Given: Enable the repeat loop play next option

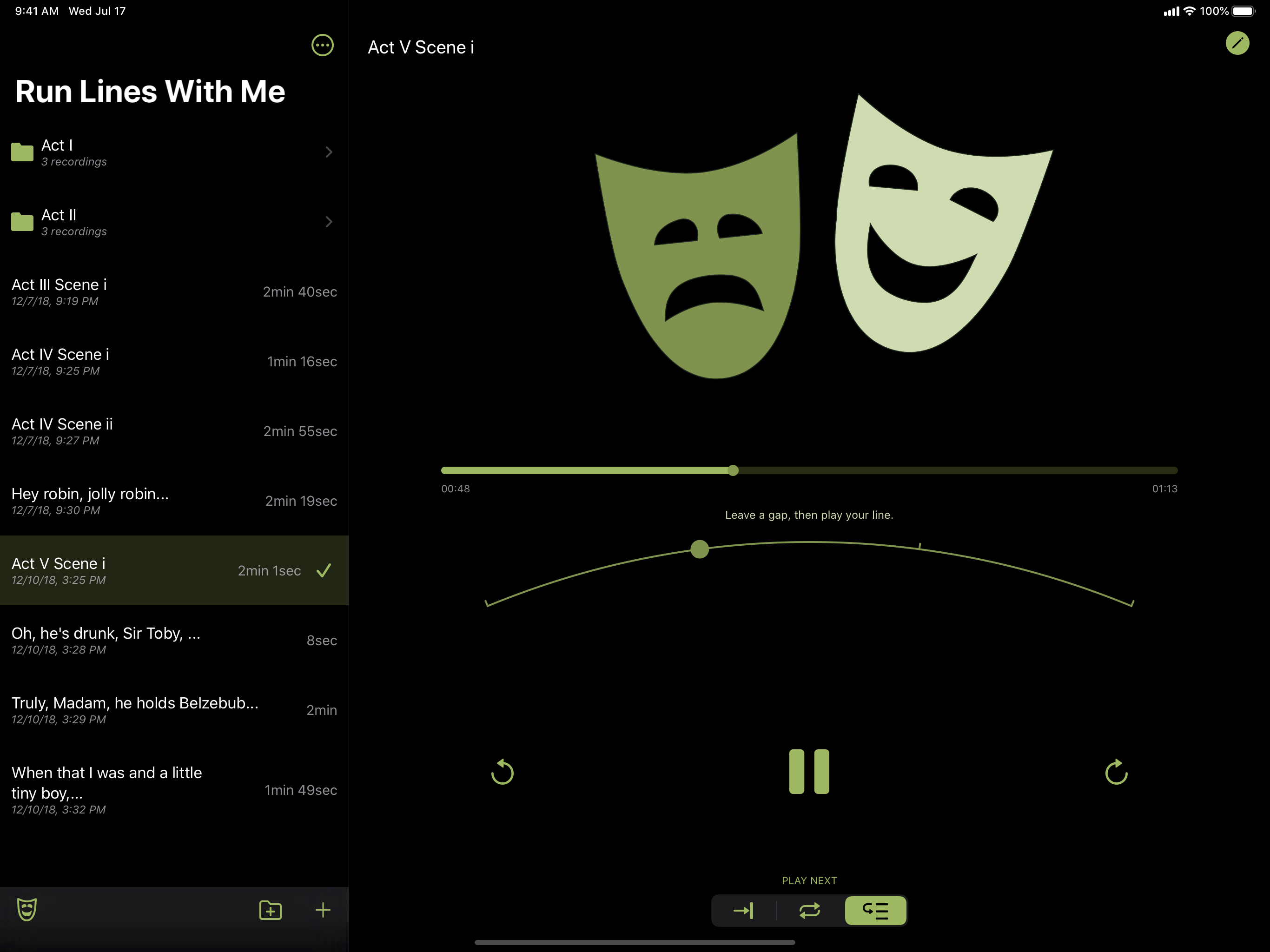Looking at the screenshot, I should [809, 911].
